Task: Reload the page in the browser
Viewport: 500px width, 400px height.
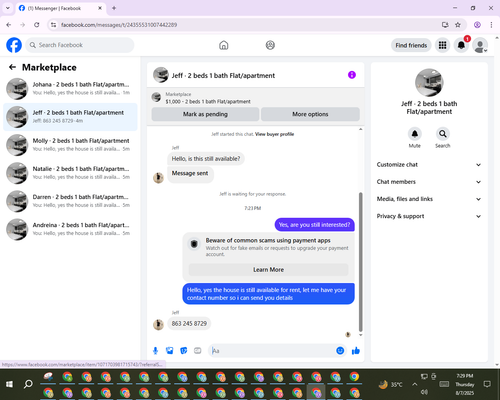Action: point(37,25)
